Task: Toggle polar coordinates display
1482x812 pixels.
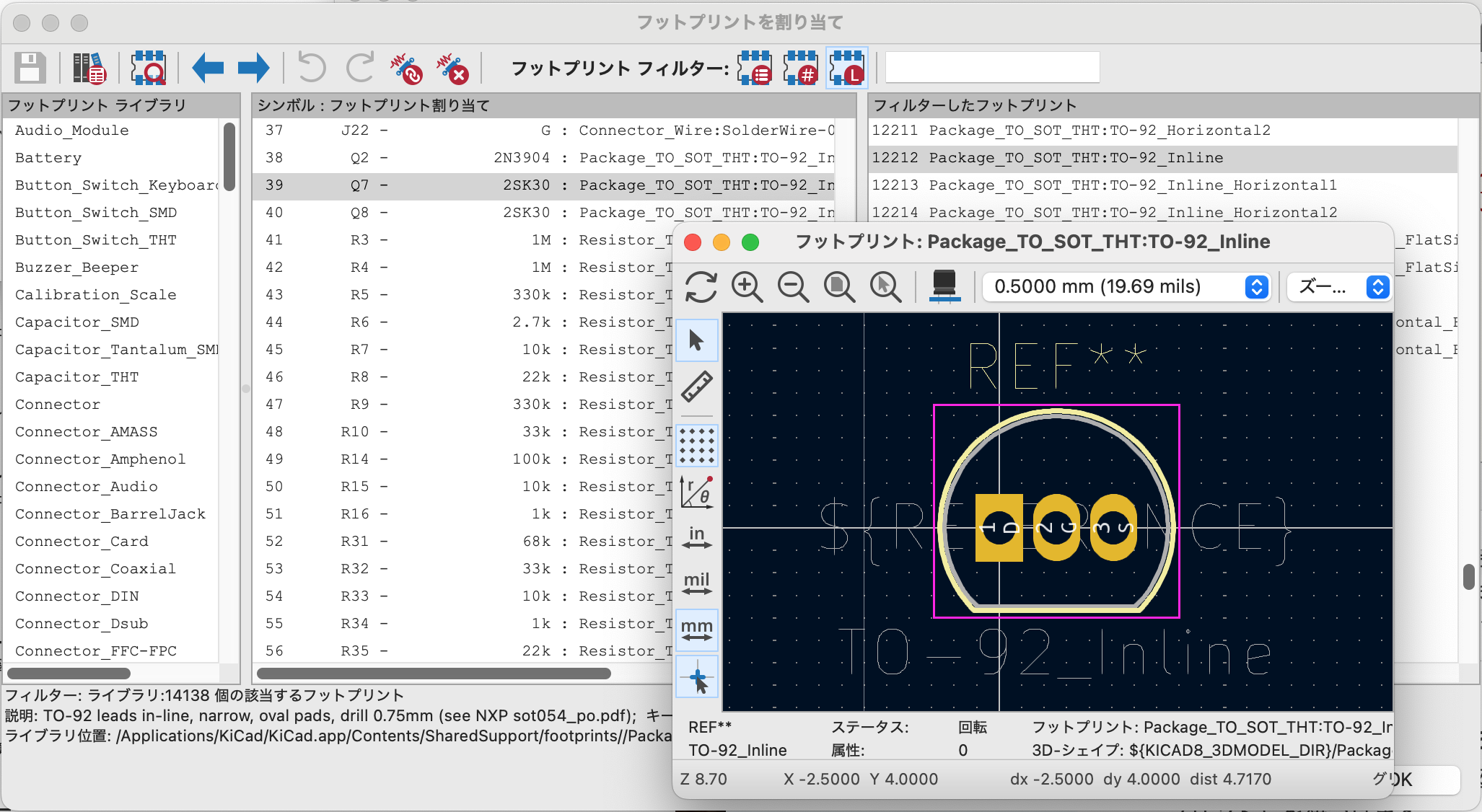Action: point(697,492)
